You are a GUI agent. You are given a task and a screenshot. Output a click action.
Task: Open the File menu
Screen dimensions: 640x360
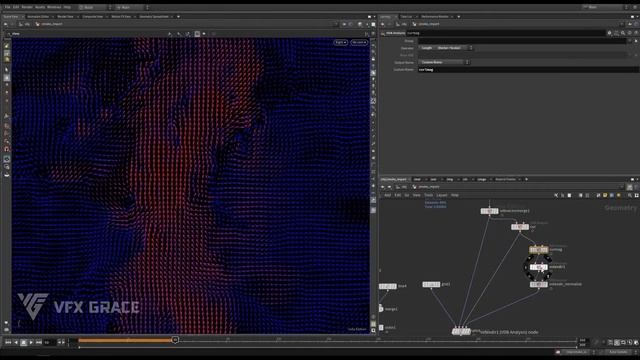pyautogui.click(x=7, y=7)
